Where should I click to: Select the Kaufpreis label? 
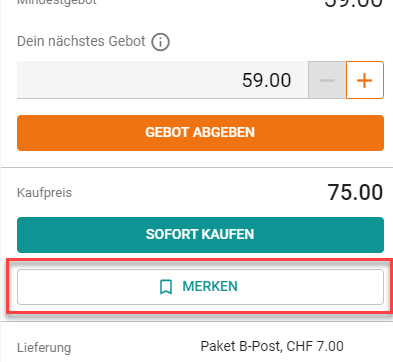coord(44,193)
